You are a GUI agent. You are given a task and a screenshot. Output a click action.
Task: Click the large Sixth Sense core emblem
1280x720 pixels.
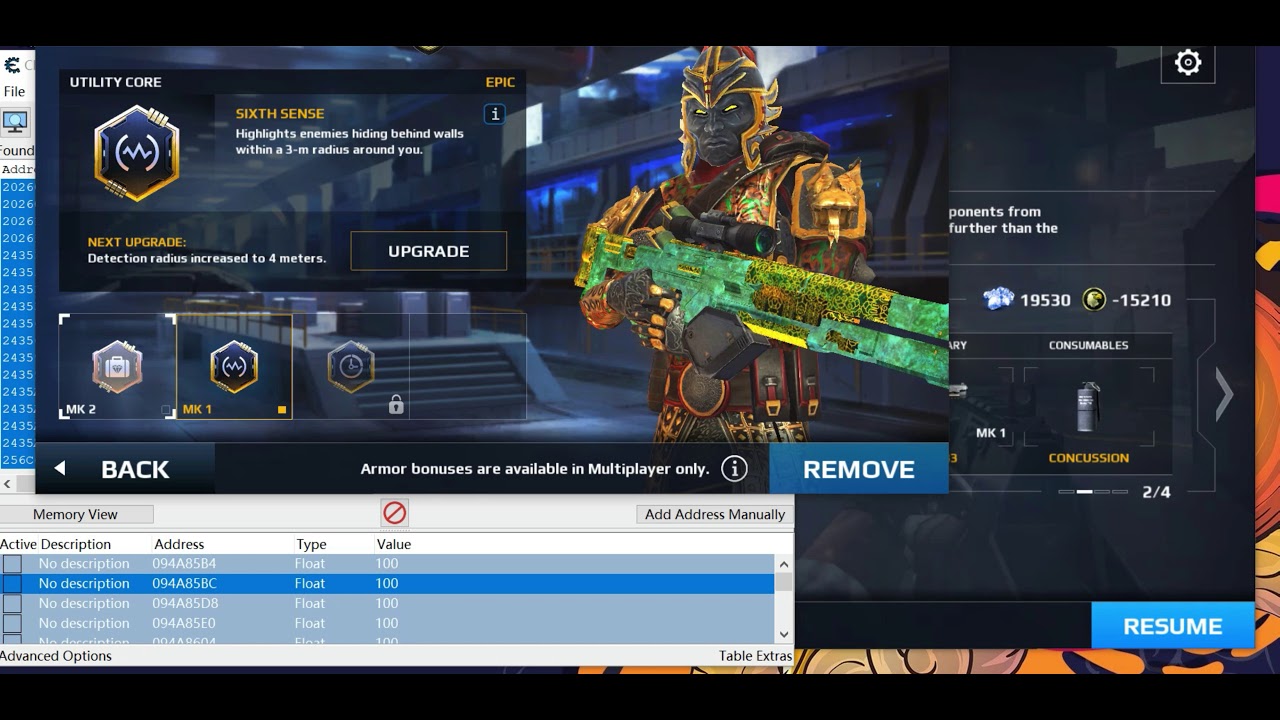point(137,153)
